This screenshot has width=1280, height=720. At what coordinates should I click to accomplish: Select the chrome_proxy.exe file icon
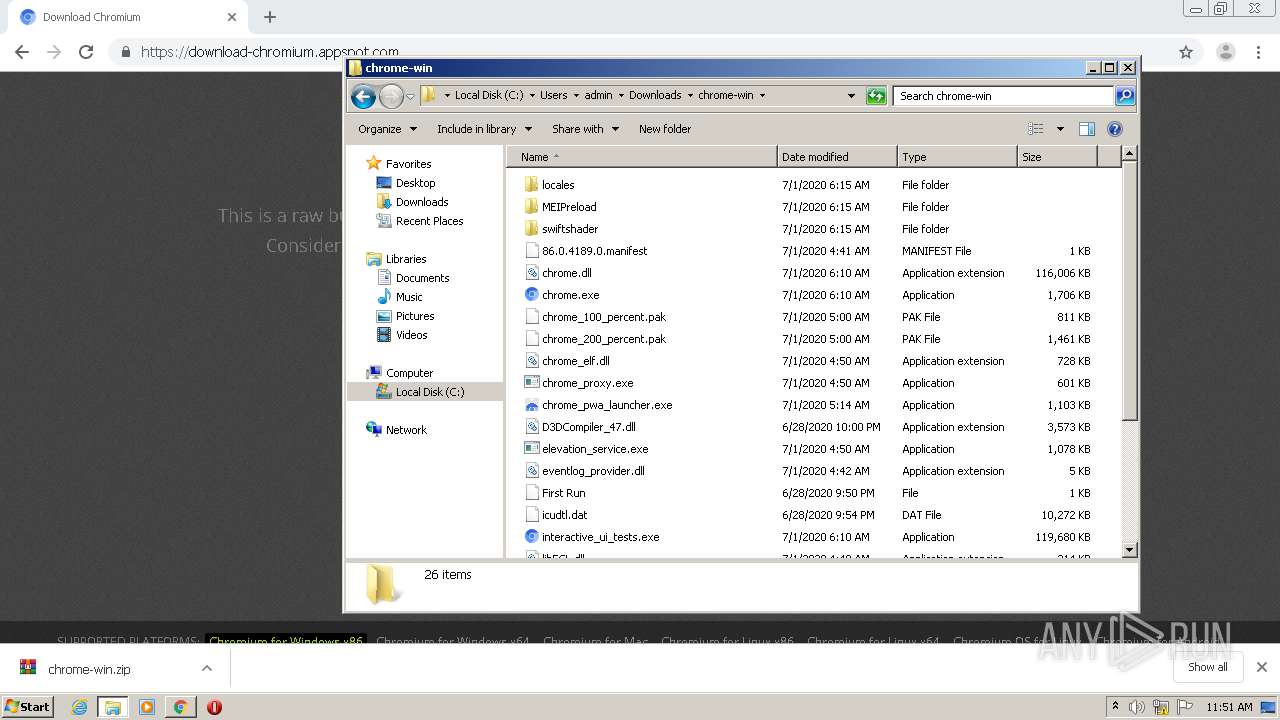(532, 383)
